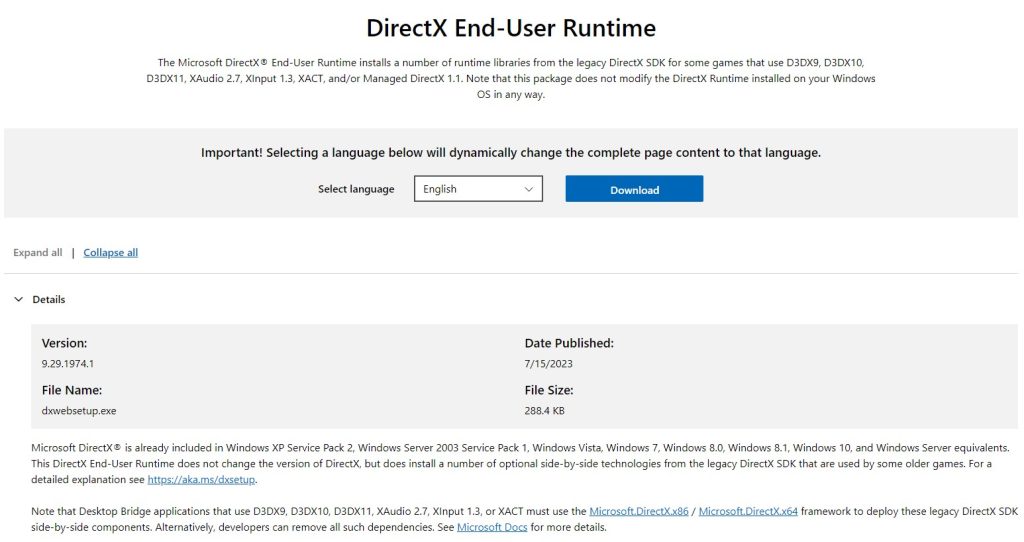Click the Date Published: label

click(x=569, y=343)
